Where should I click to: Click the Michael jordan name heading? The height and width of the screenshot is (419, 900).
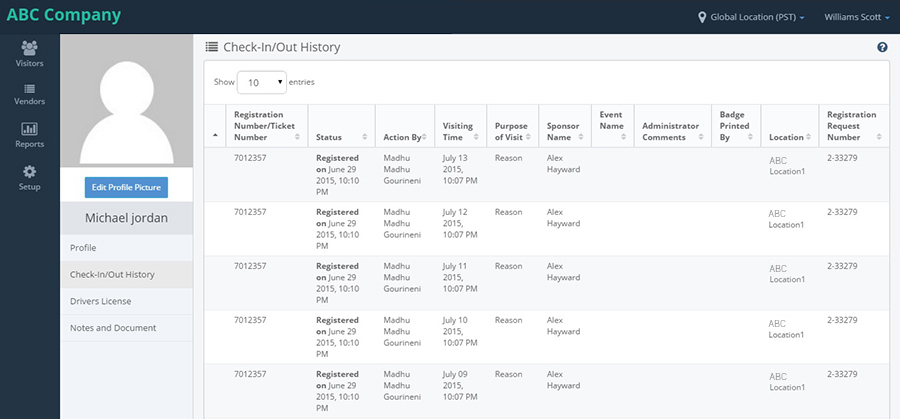[126, 218]
